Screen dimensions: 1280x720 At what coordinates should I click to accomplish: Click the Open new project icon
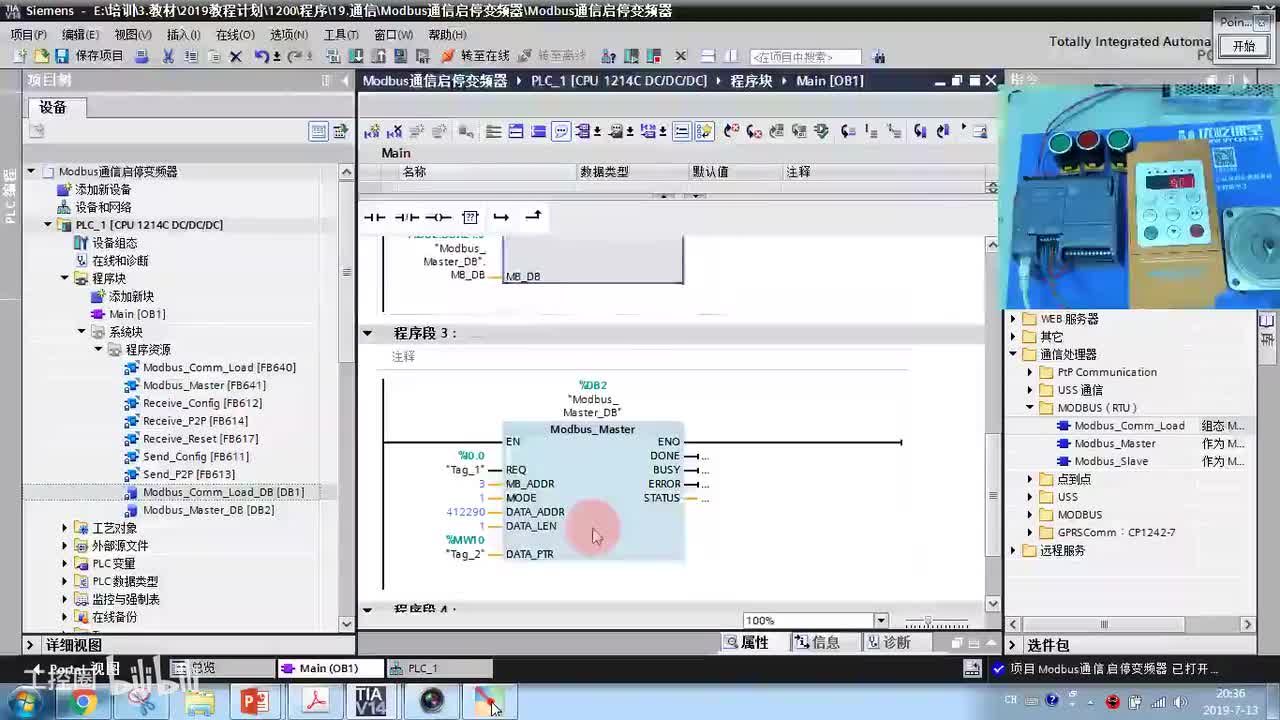tap(41, 56)
